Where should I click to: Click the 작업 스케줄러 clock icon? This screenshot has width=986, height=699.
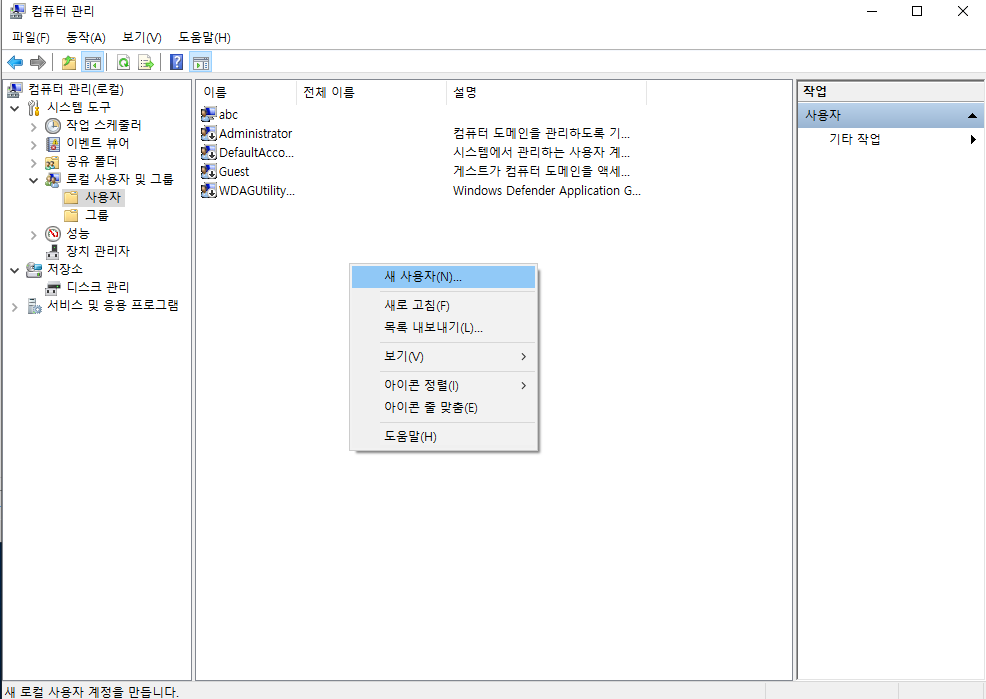tap(53, 126)
